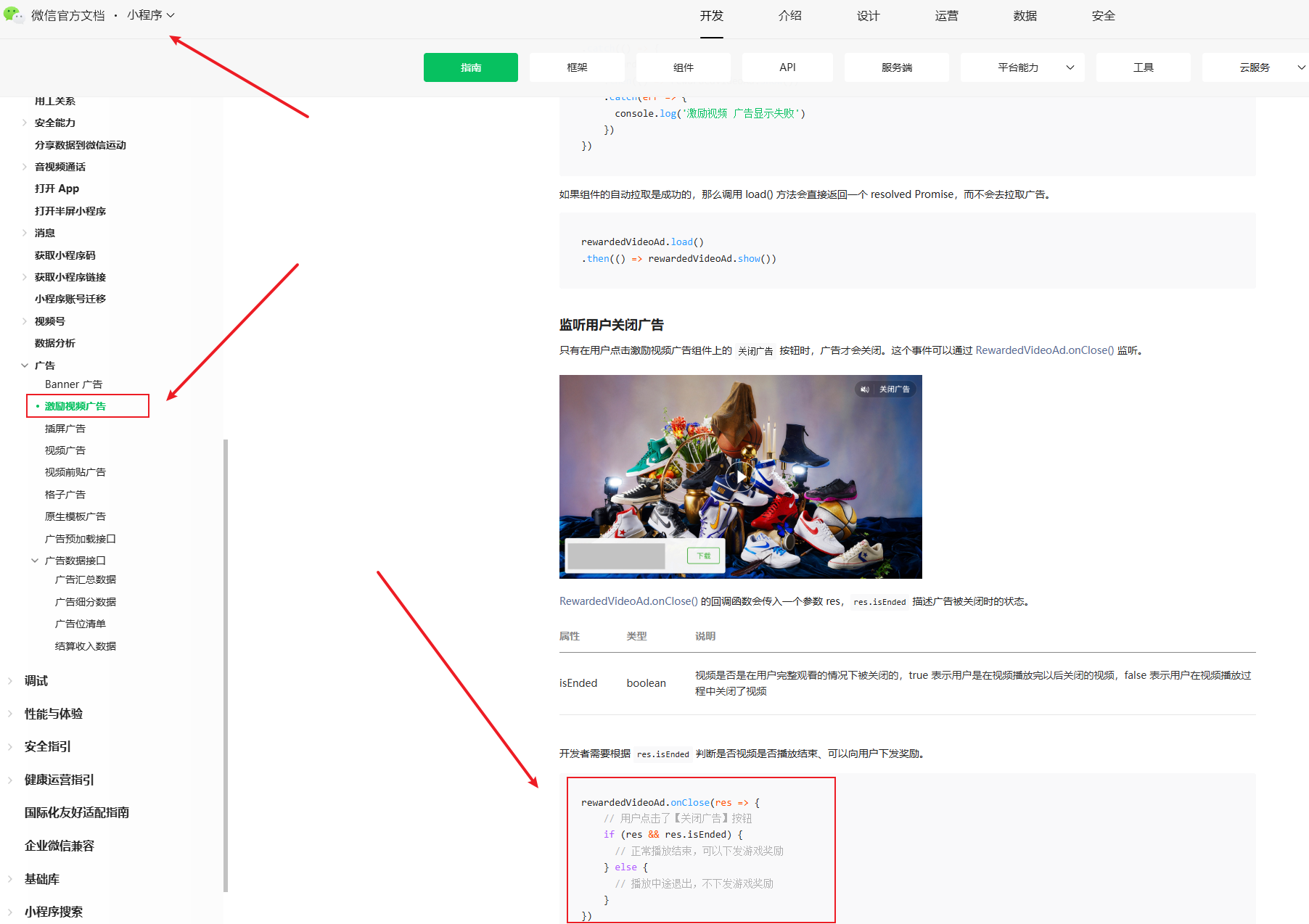Open the Banner 广告 sidebar item
This screenshot has height=924, width=1309.
pos(73,384)
